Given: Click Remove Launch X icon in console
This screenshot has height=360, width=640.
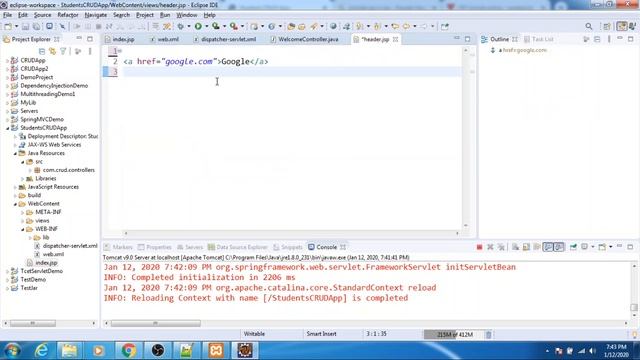Looking at the screenshot, I should click(490, 247).
